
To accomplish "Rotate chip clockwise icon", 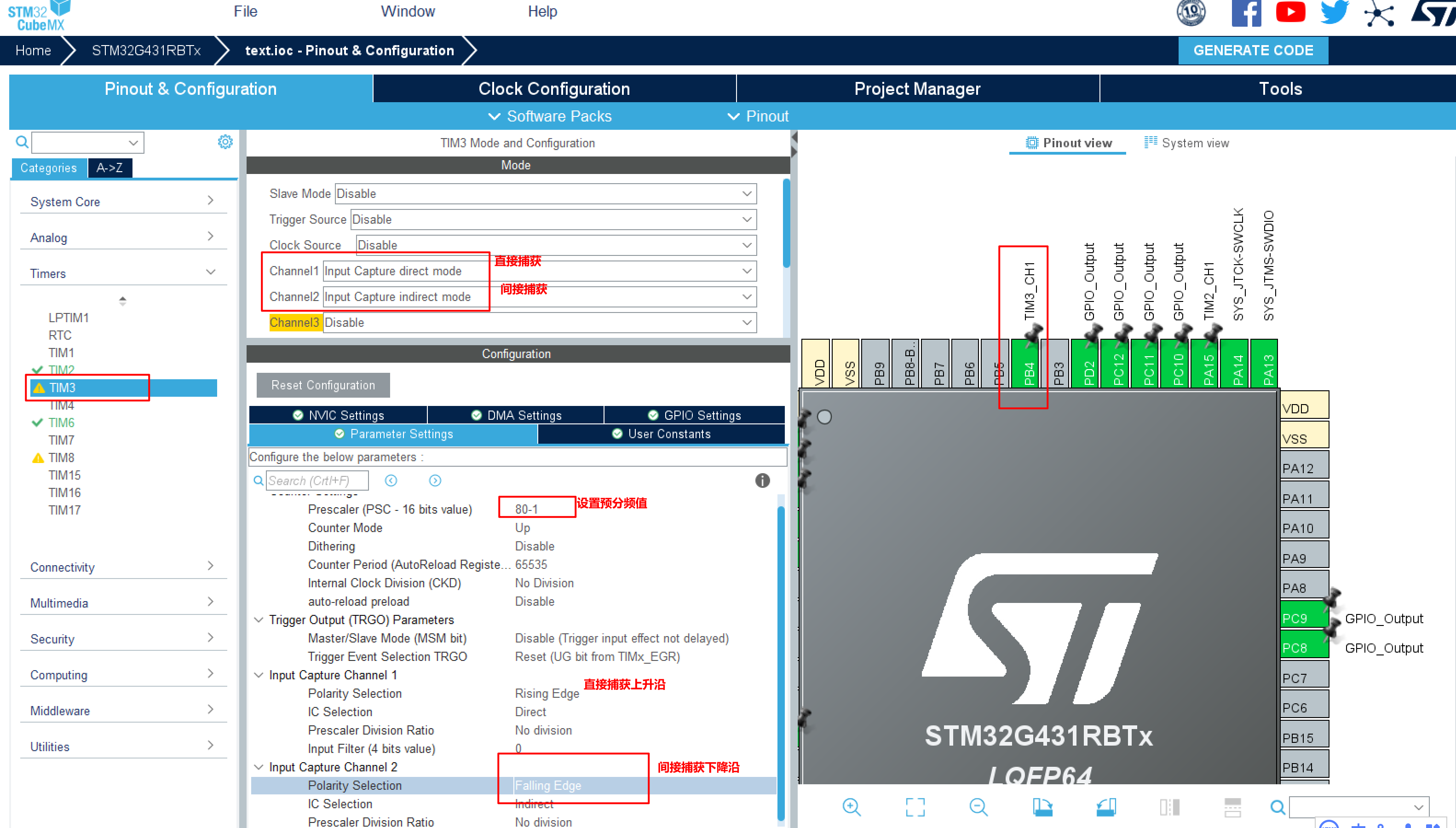I will [1042, 806].
